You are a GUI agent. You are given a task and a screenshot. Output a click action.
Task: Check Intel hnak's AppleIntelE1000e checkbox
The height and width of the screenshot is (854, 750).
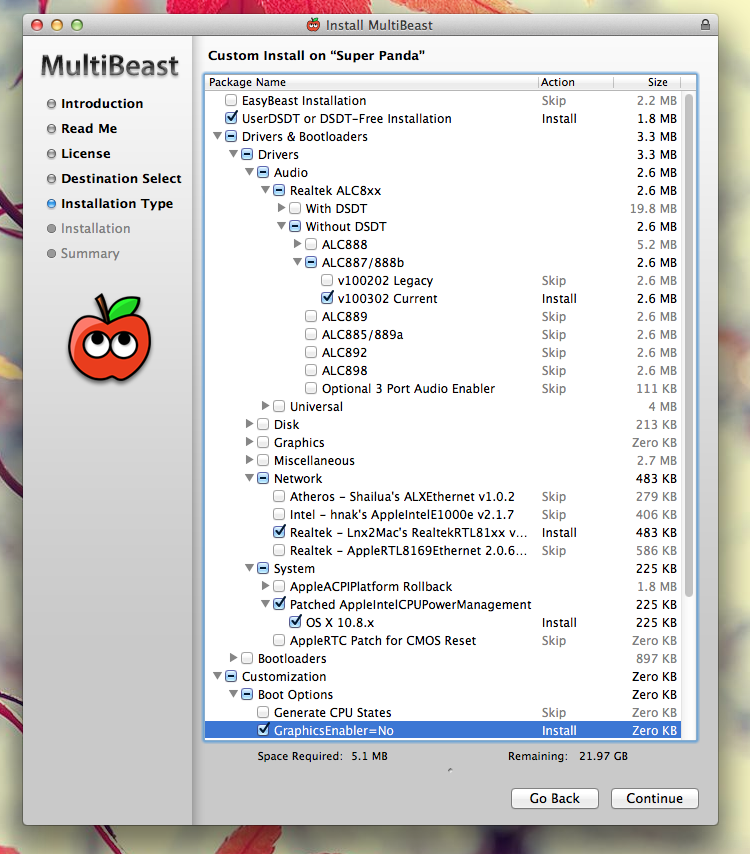pyautogui.click(x=279, y=514)
